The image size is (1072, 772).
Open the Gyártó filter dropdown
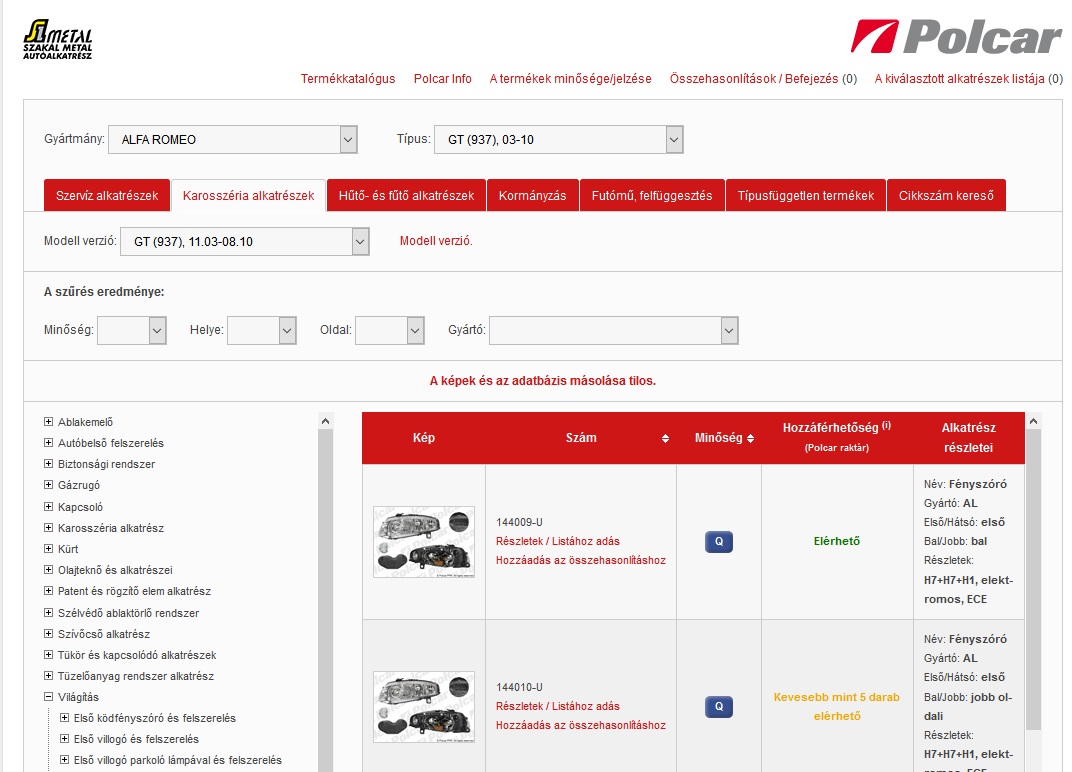[x=614, y=330]
